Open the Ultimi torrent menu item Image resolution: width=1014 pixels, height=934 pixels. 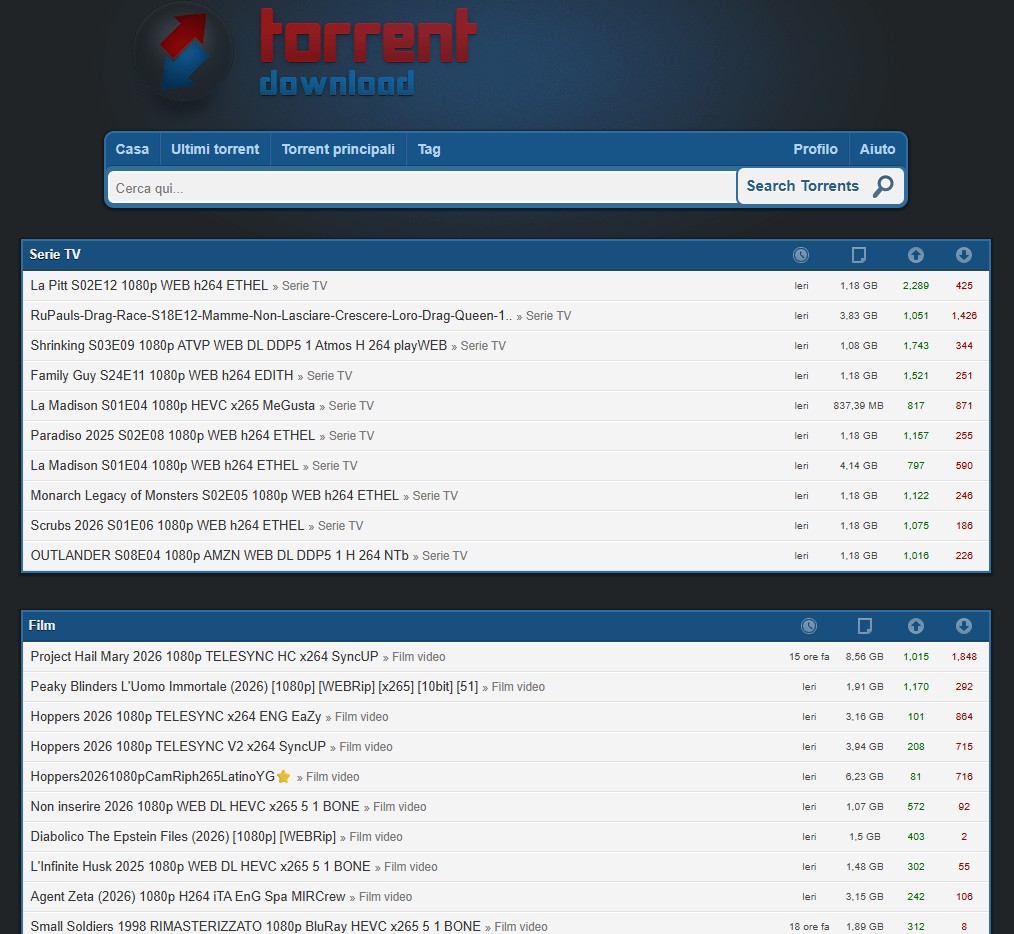tap(215, 149)
